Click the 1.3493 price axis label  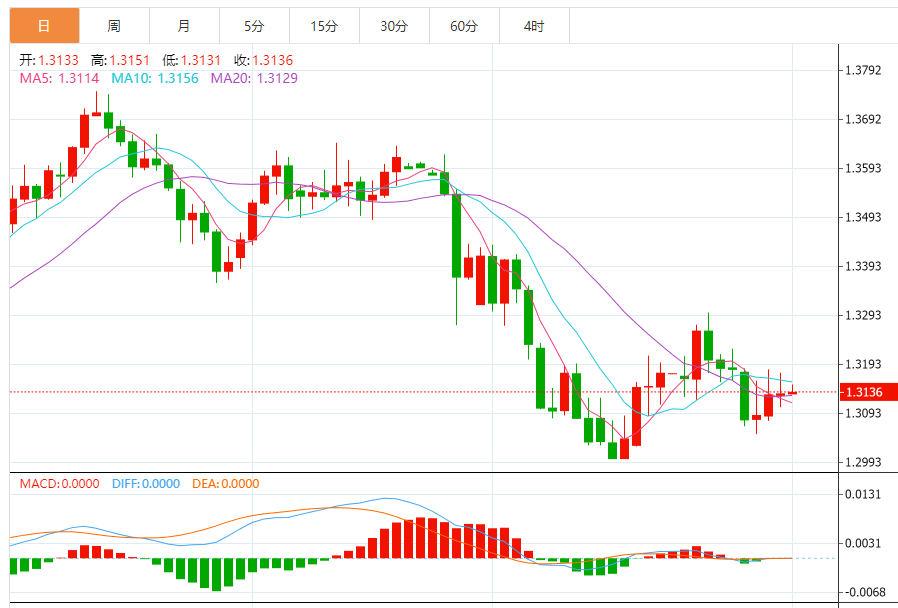(864, 217)
